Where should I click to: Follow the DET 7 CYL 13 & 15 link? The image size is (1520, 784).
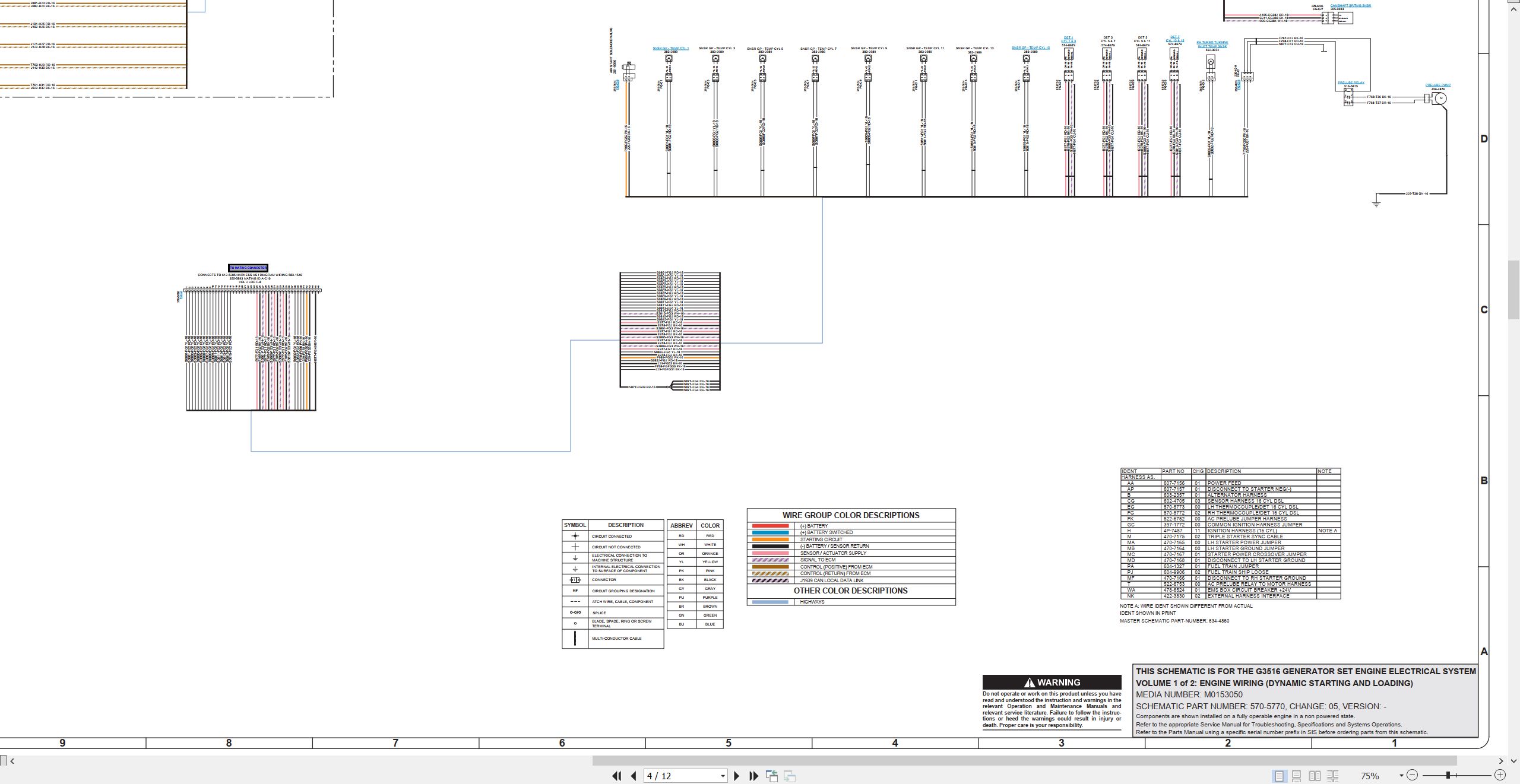[1174, 39]
